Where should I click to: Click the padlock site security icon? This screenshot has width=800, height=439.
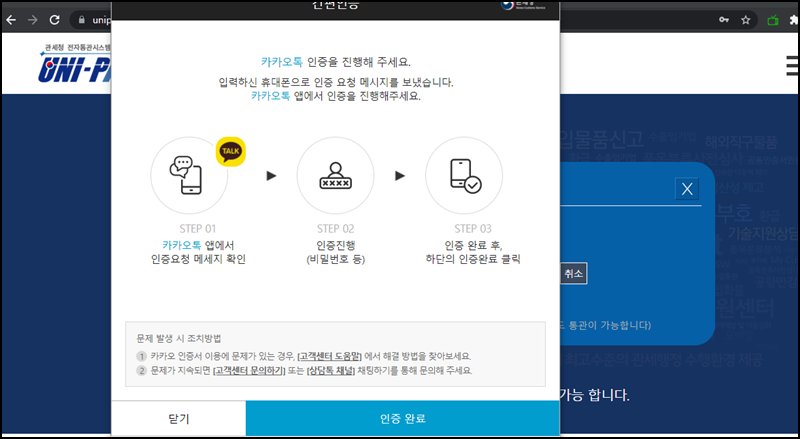pyautogui.click(x=81, y=20)
